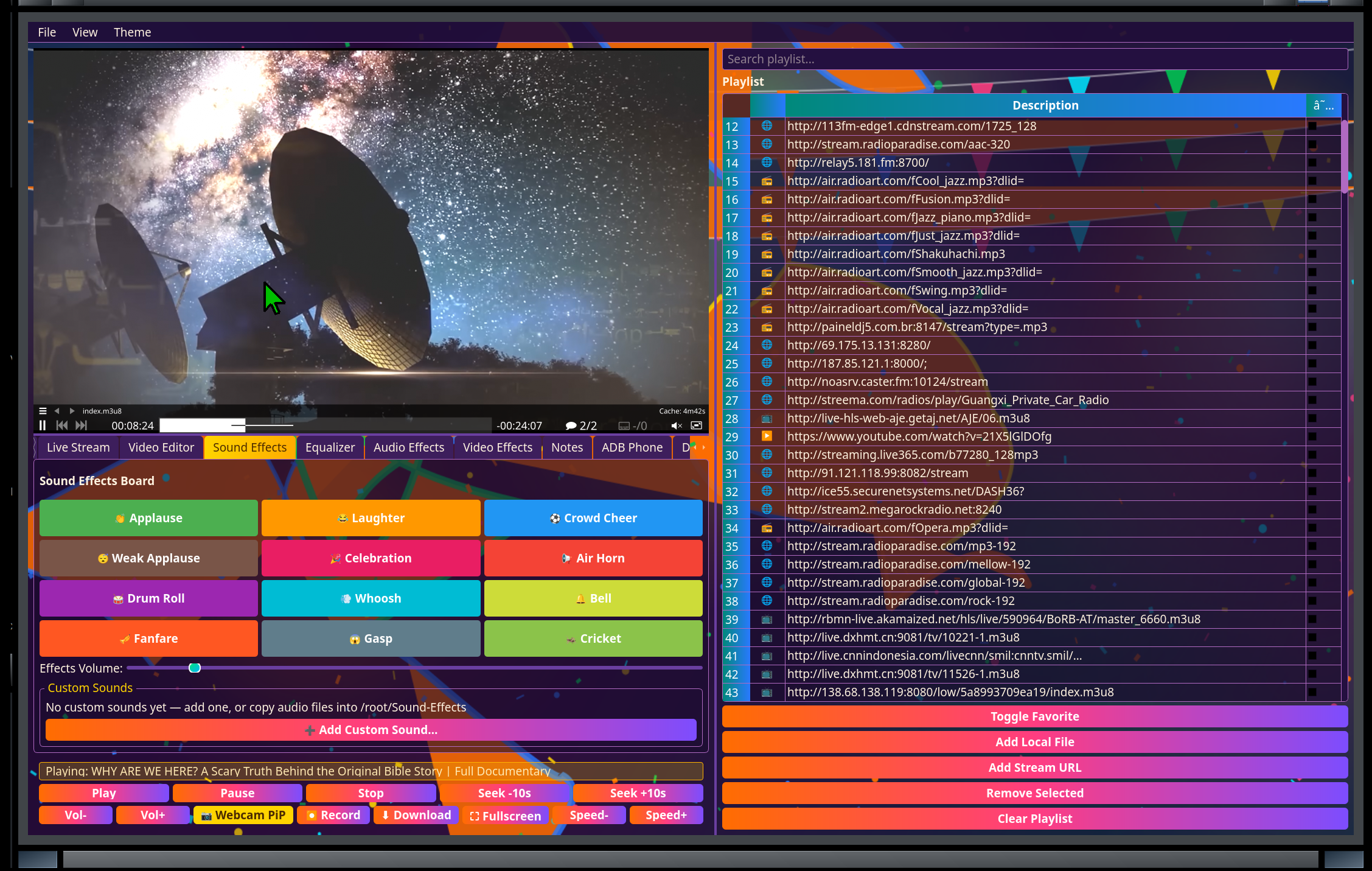Click the previous playlist entry arrow beside index.m3u8
Screen dimensions: 1372x871
[57, 411]
